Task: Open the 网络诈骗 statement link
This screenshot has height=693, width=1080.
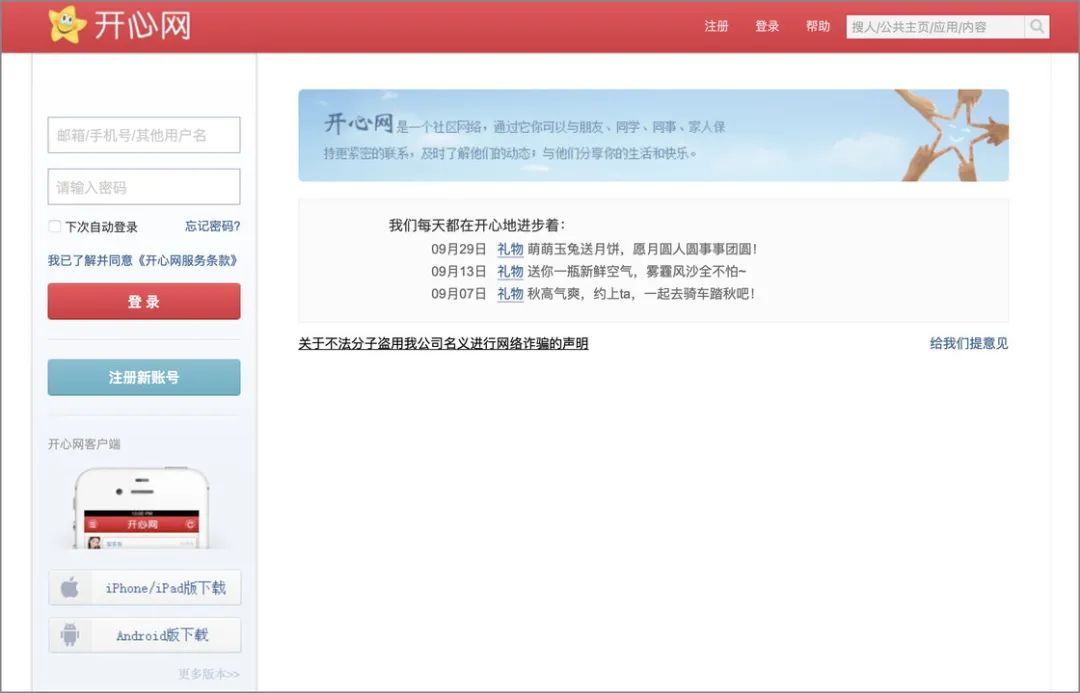Action: point(443,343)
